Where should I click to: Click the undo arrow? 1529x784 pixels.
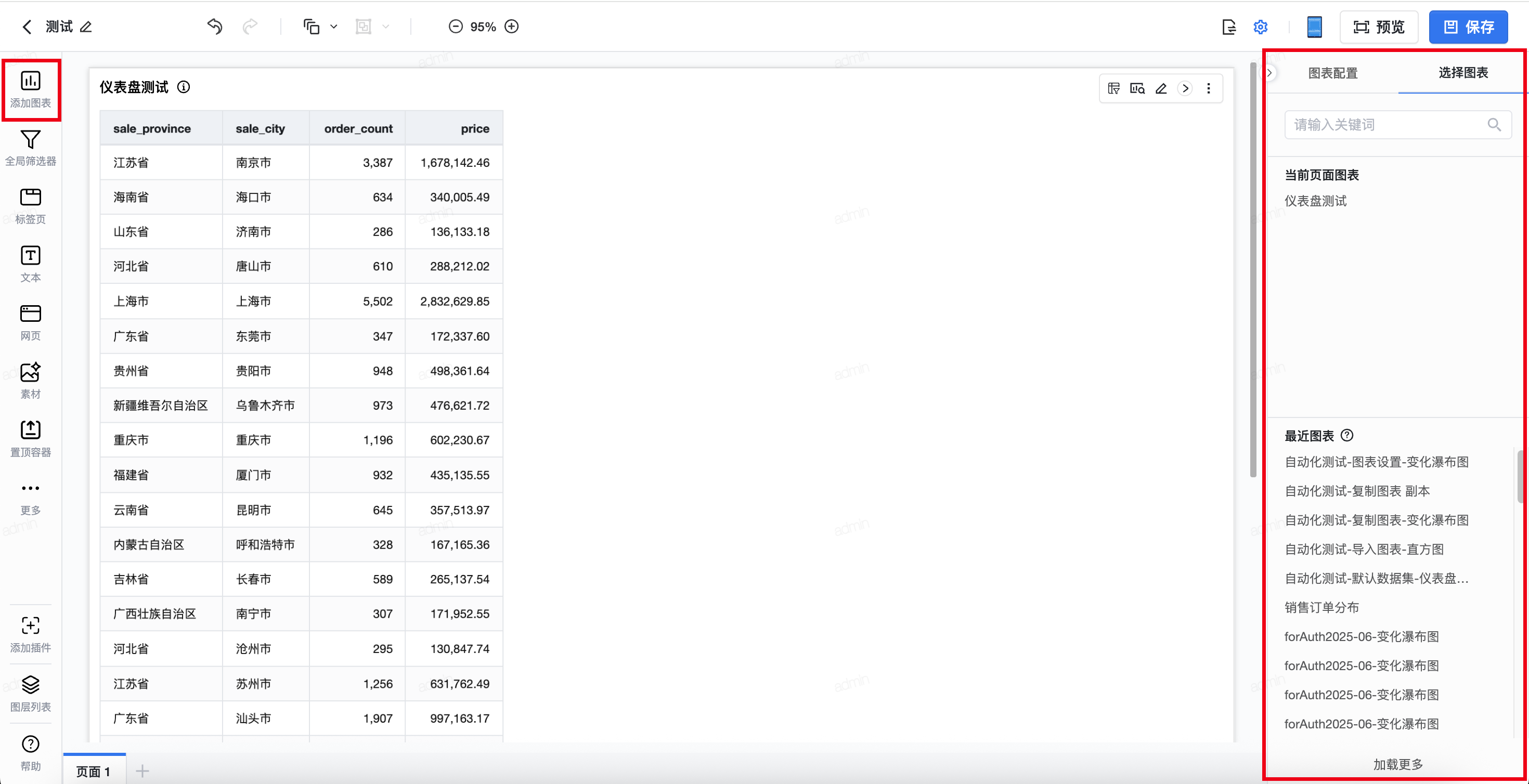(x=215, y=27)
